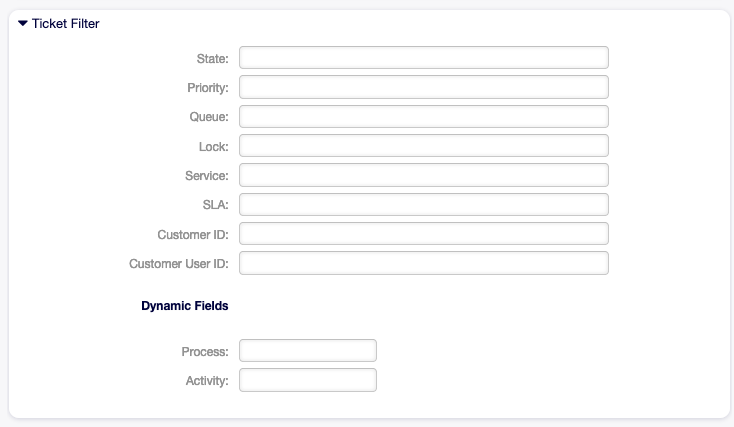Open the Service selection field
This screenshot has width=734, height=427.
click(x=424, y=176)
